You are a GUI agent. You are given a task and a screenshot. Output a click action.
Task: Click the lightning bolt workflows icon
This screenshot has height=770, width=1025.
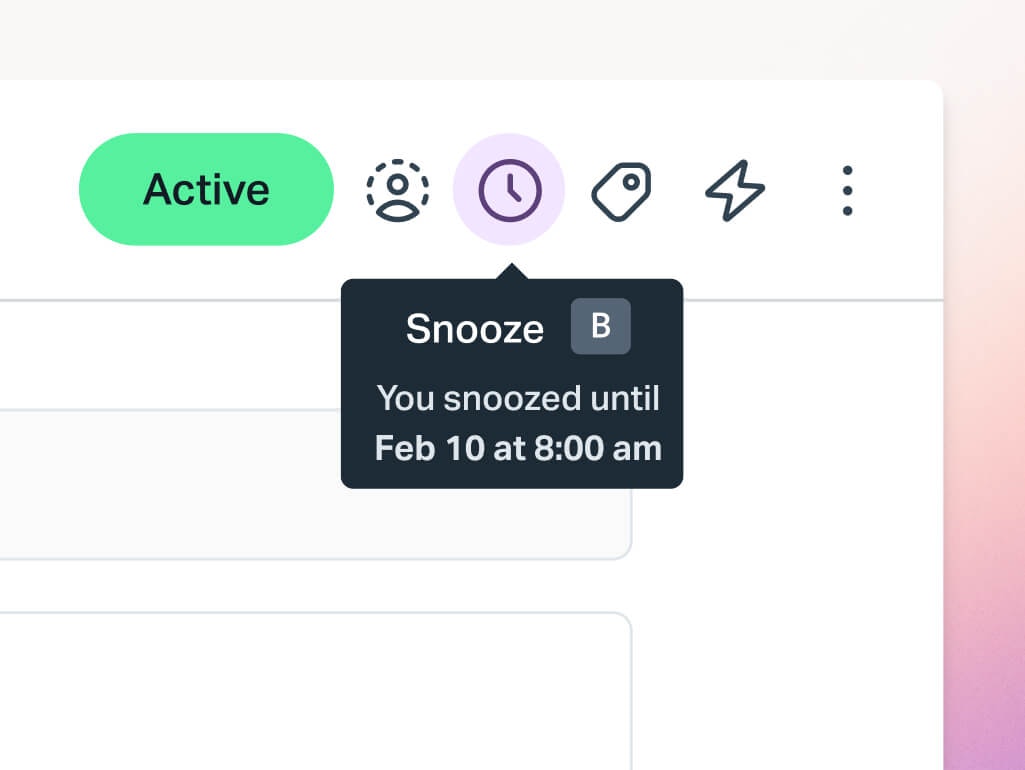click(735, 190)
